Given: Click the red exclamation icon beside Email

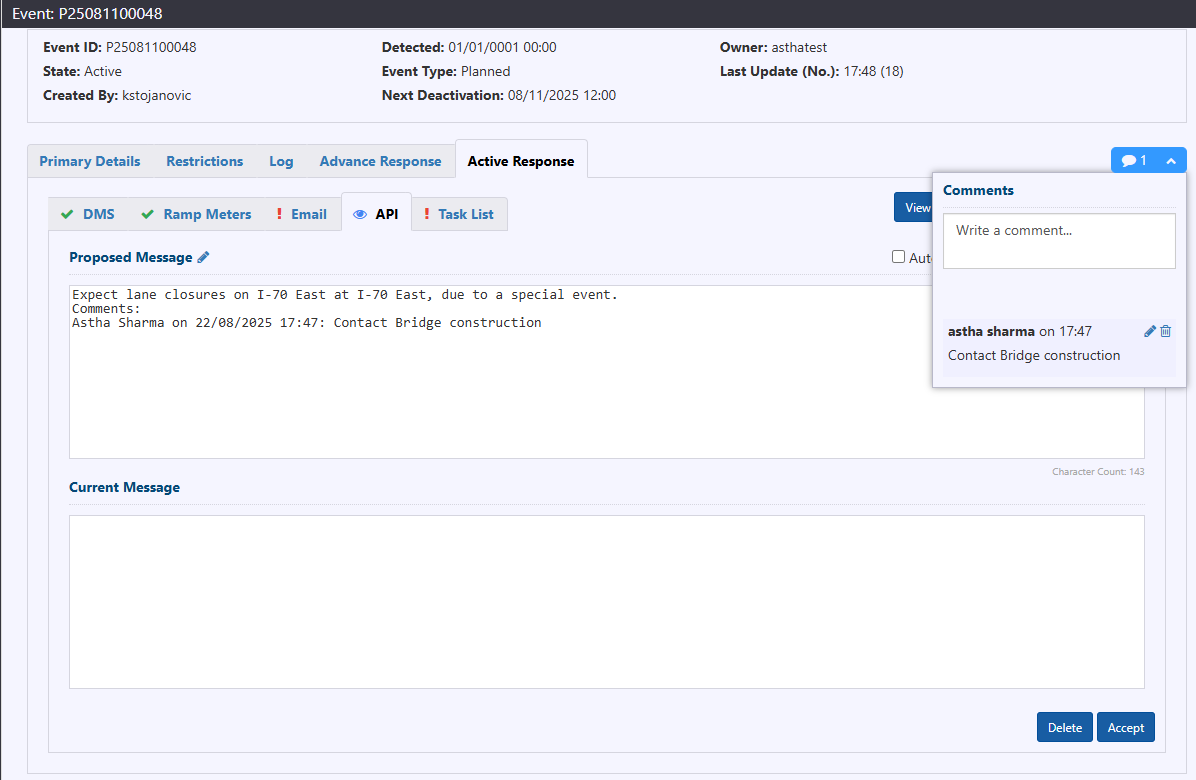Looking at the screenshot, I should click(279, 214).
